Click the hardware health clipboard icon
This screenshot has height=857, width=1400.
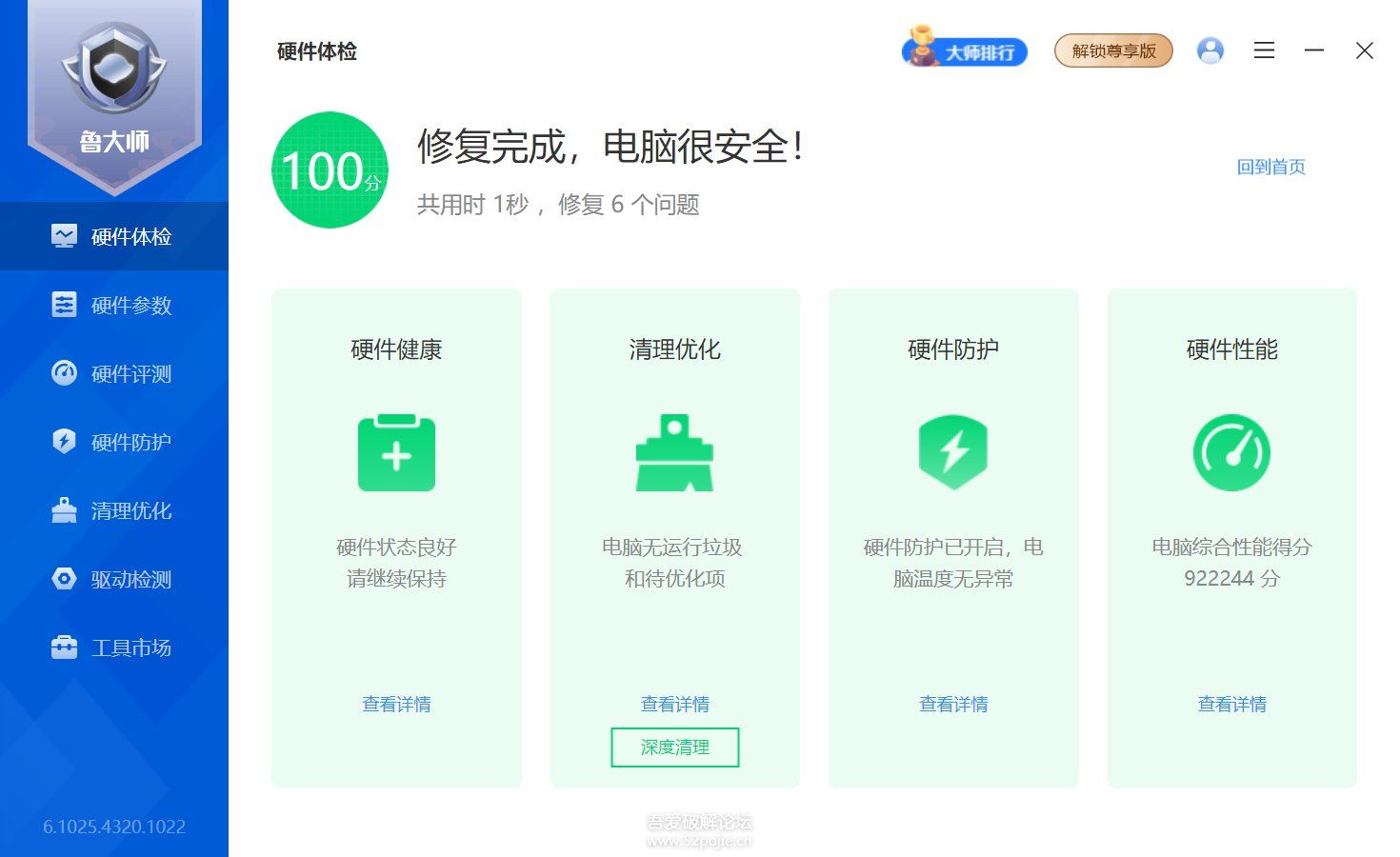point(396,452)
